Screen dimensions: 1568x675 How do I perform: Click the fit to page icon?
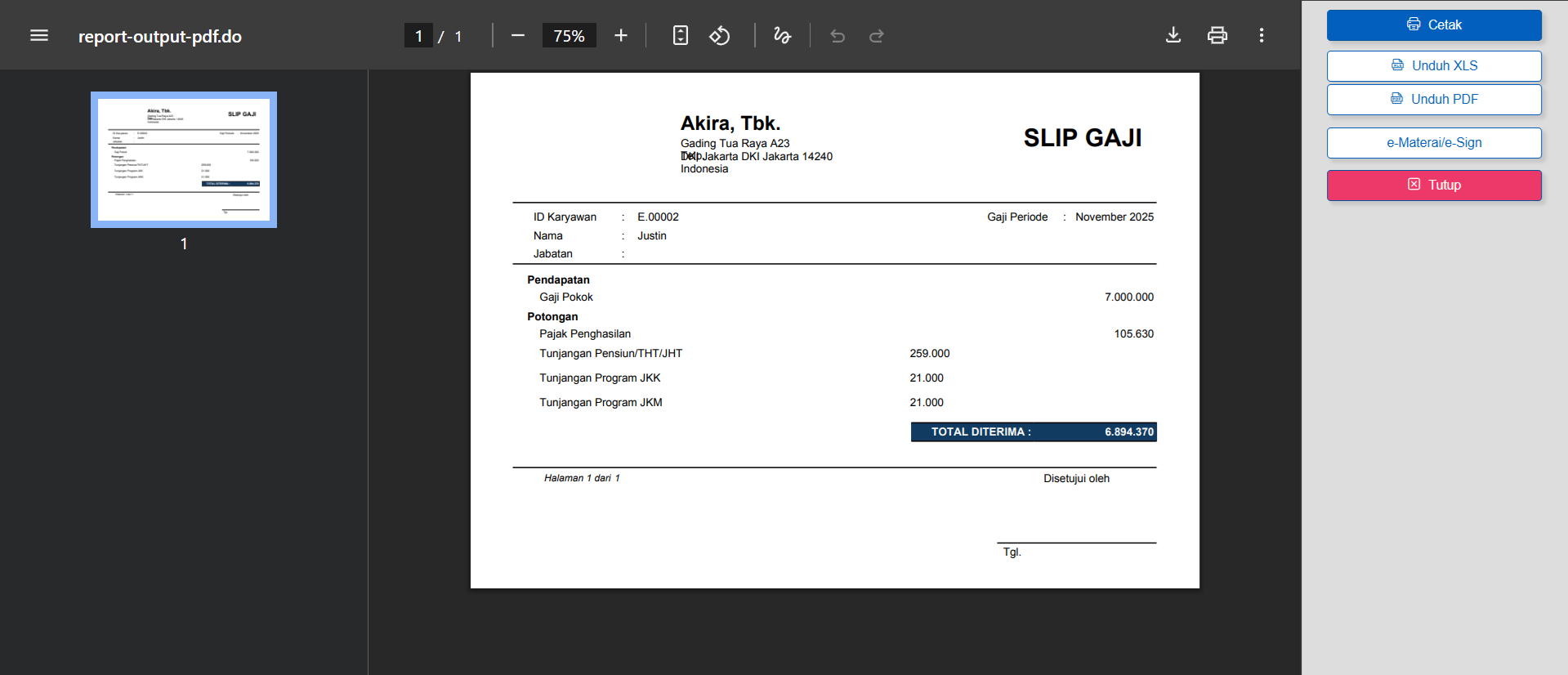click(680, 36)
